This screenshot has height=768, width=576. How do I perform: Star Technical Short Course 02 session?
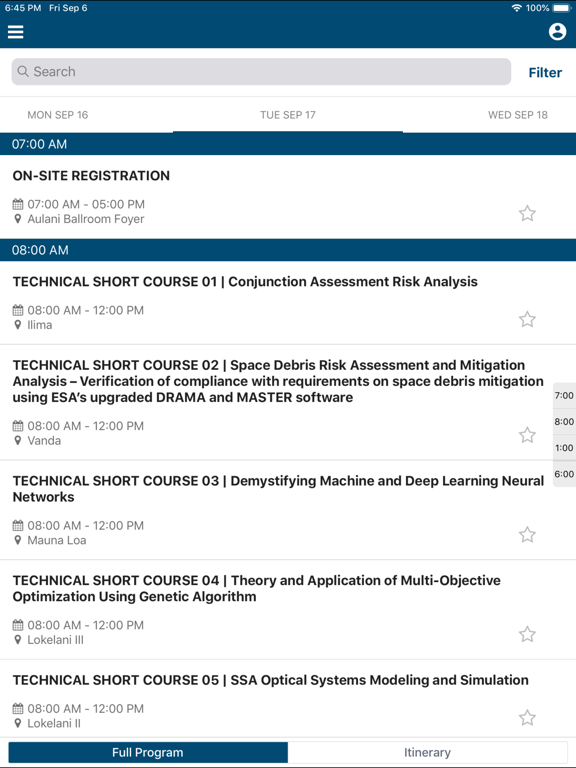528,434
